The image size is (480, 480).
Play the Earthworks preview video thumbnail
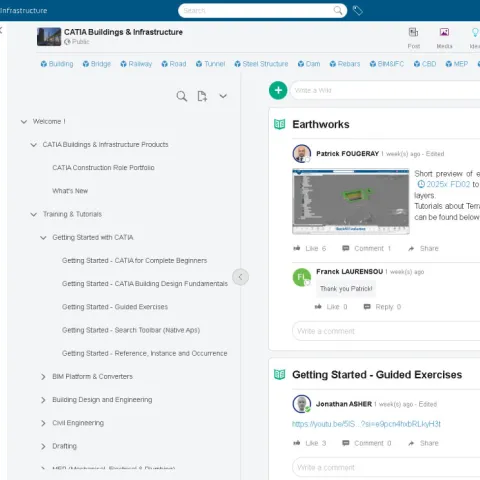tap(351, 201)
